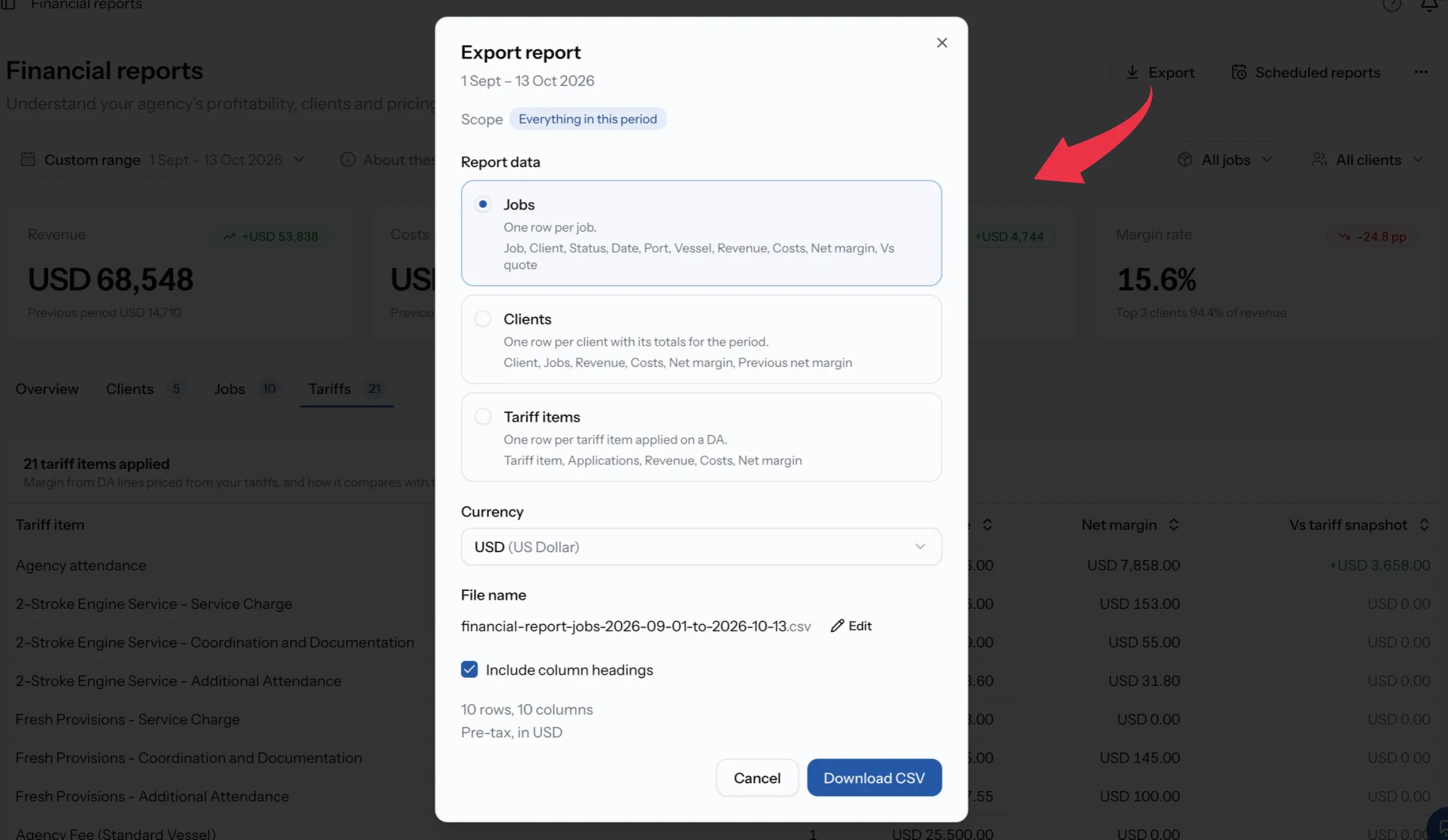Cancel the export dialog
The width and height of the screenshot is (1448, 840).
pos(757,778)
